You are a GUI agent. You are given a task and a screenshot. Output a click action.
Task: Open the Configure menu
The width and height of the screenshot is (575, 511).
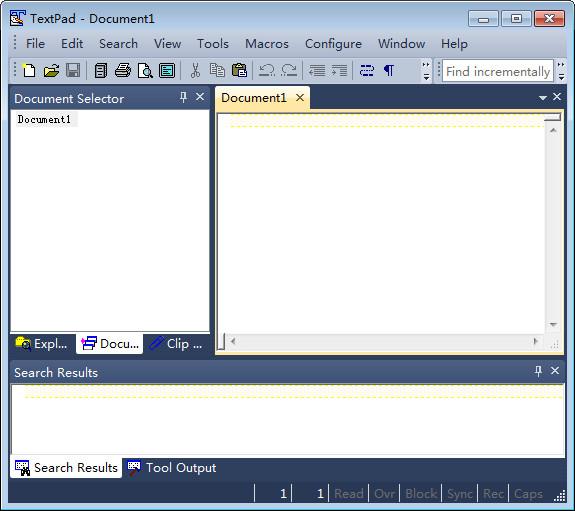[x=333, y=44]
